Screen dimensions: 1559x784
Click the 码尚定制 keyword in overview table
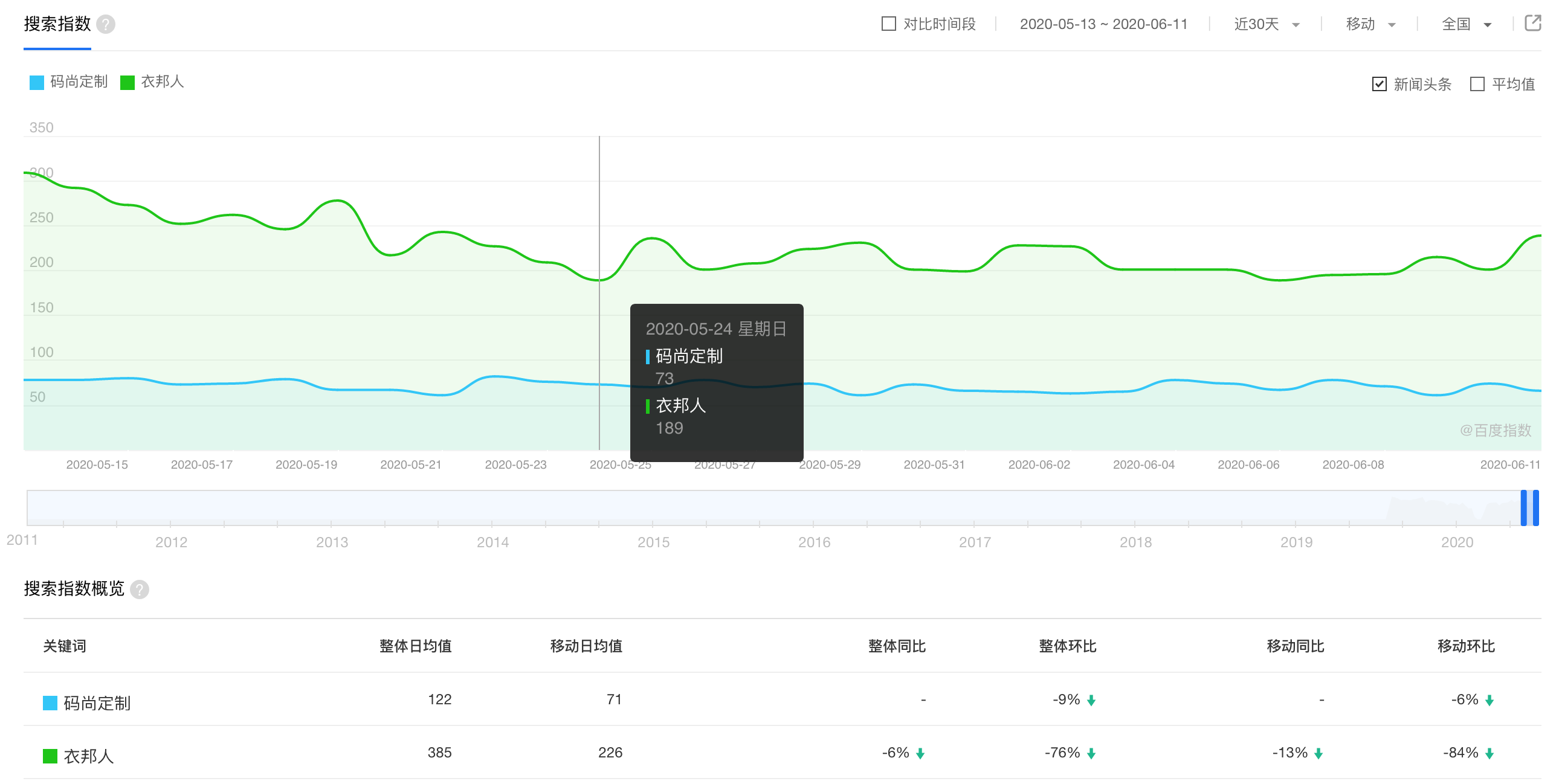point(97,702)
